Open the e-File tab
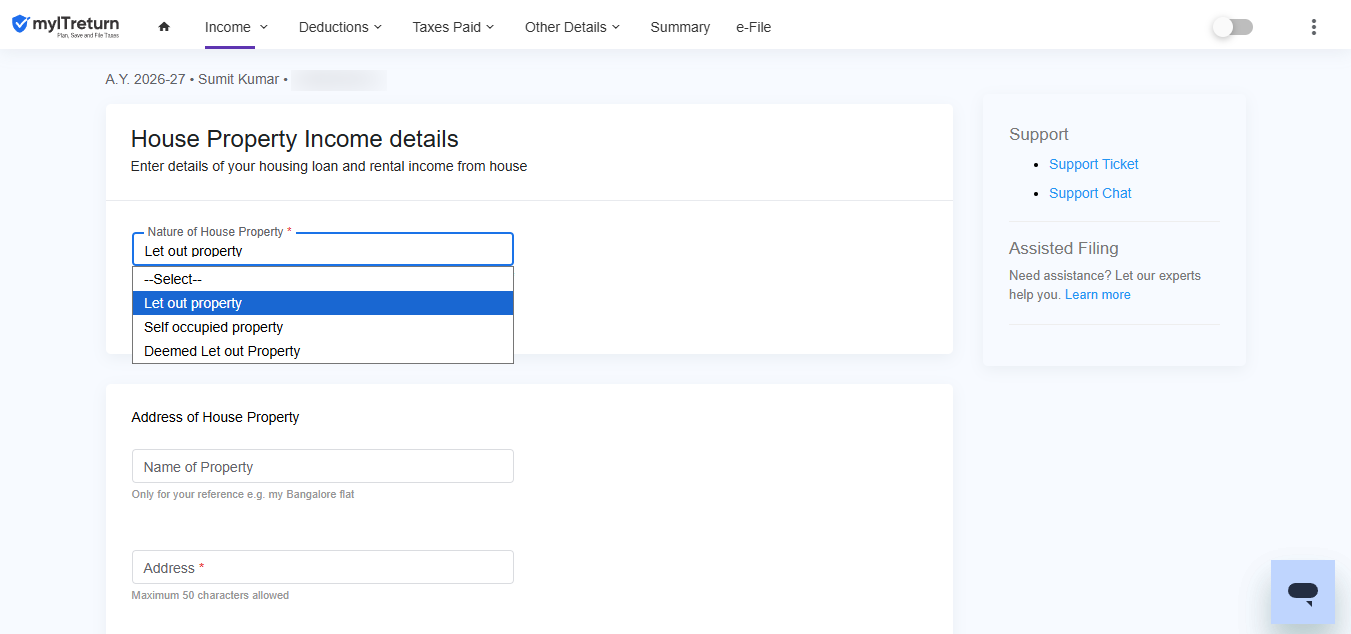This screenshot has width=1351, height=634. pyautogui.click(x=753, y=27)
